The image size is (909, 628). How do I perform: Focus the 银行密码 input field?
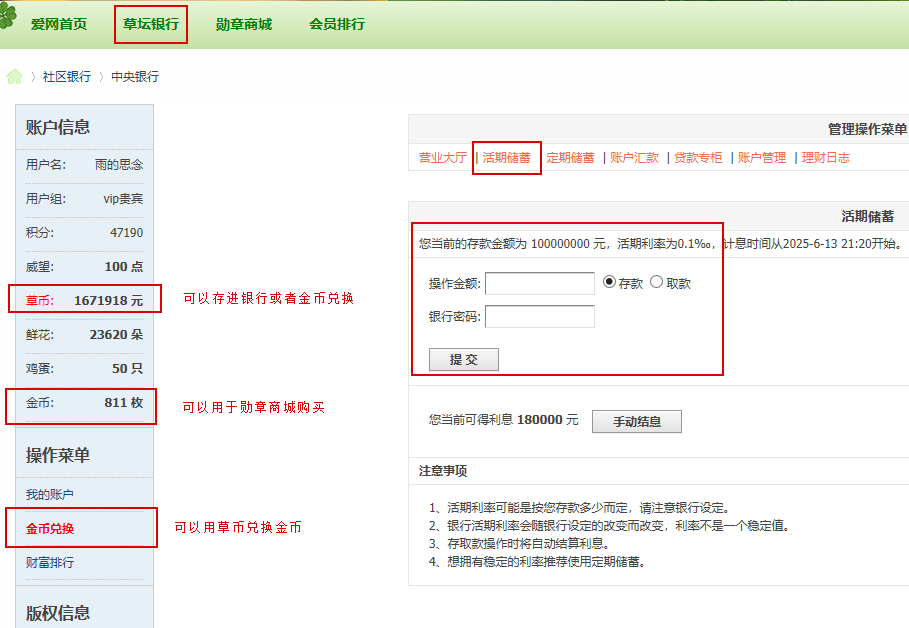pos(540,317)
